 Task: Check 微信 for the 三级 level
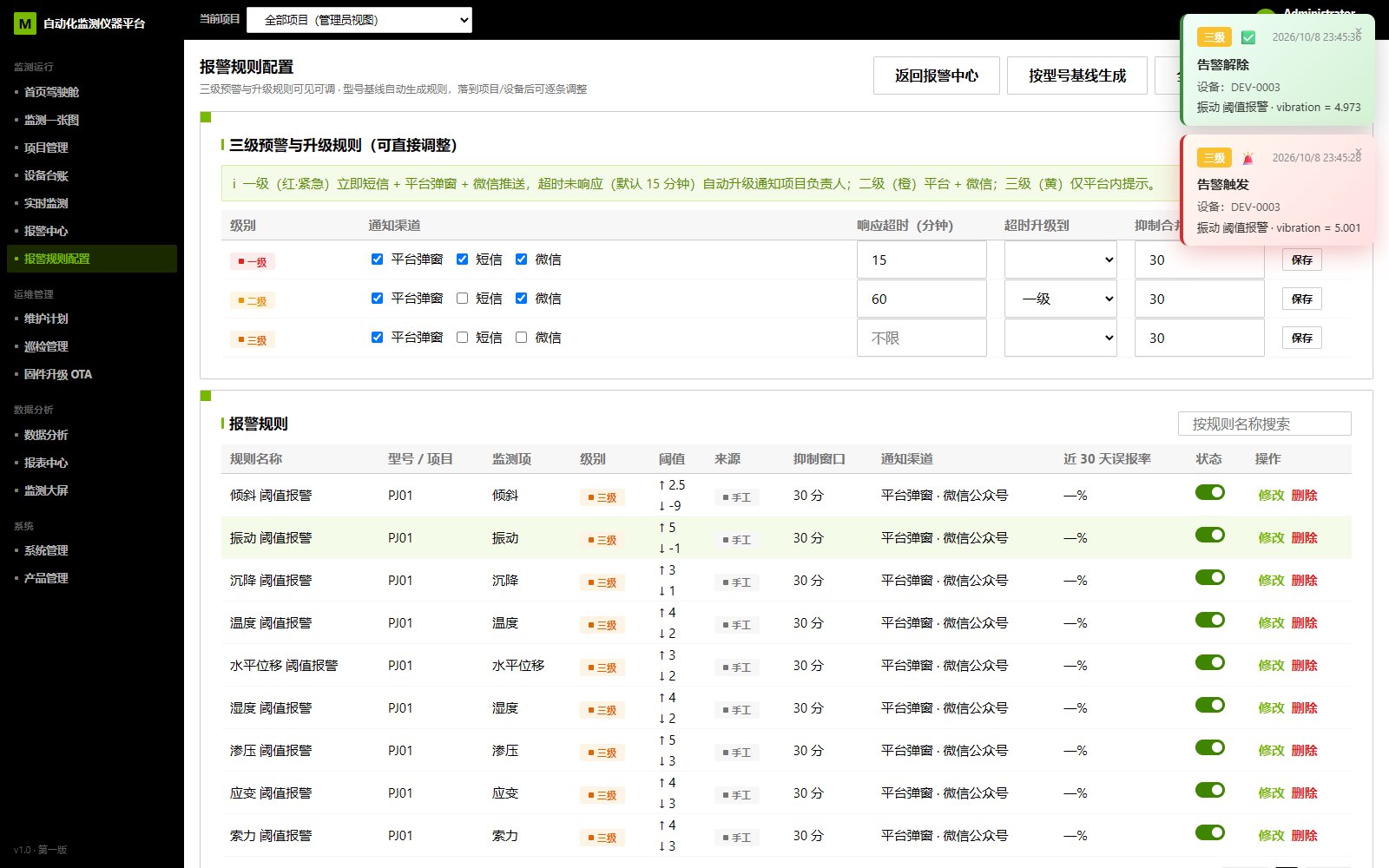coord(522,338)
